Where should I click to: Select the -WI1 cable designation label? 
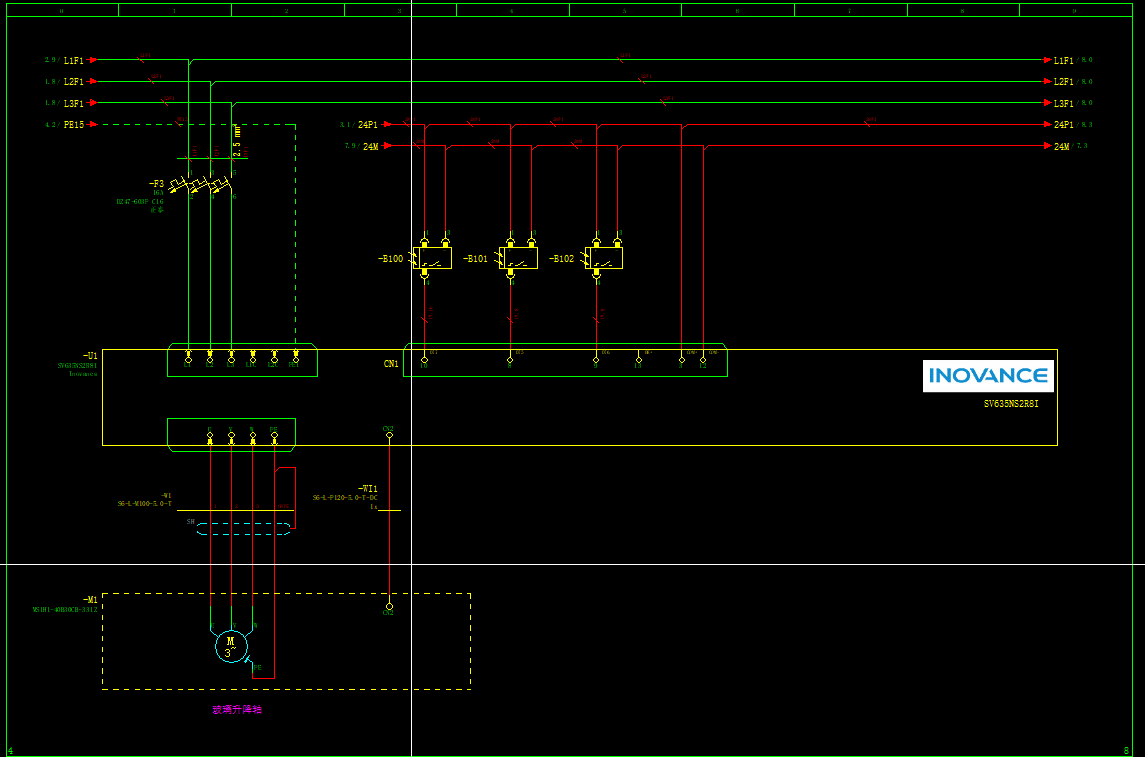pyautogui.click(x=367, y=489)
